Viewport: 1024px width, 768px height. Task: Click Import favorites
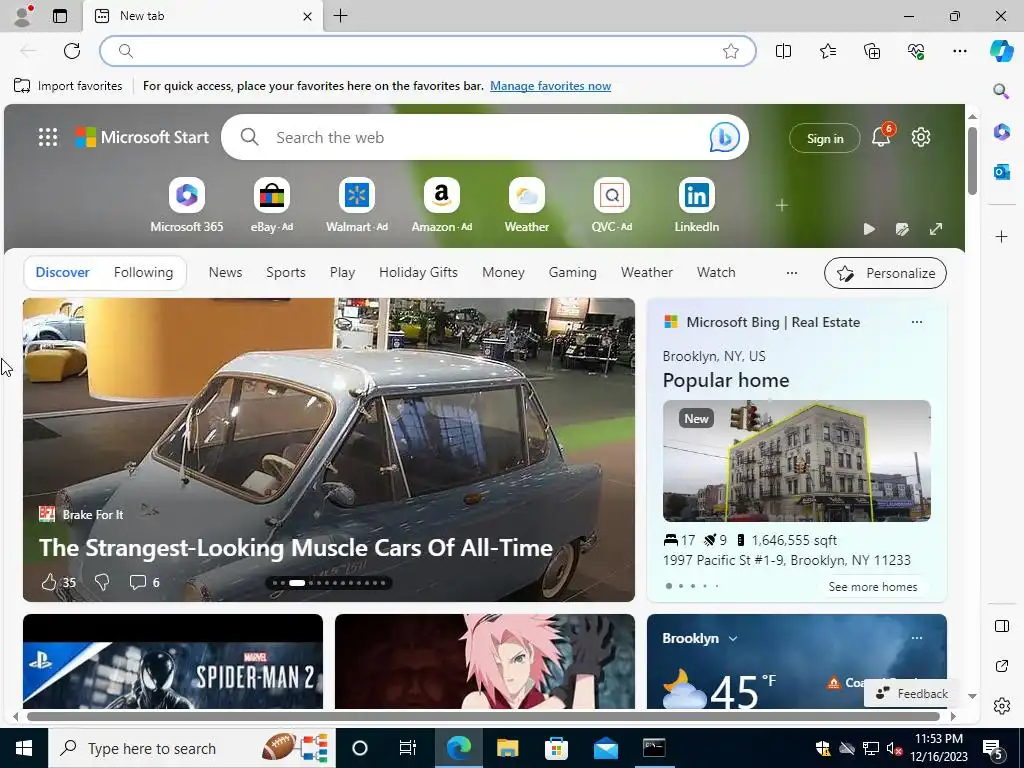[x=68, y=86]
